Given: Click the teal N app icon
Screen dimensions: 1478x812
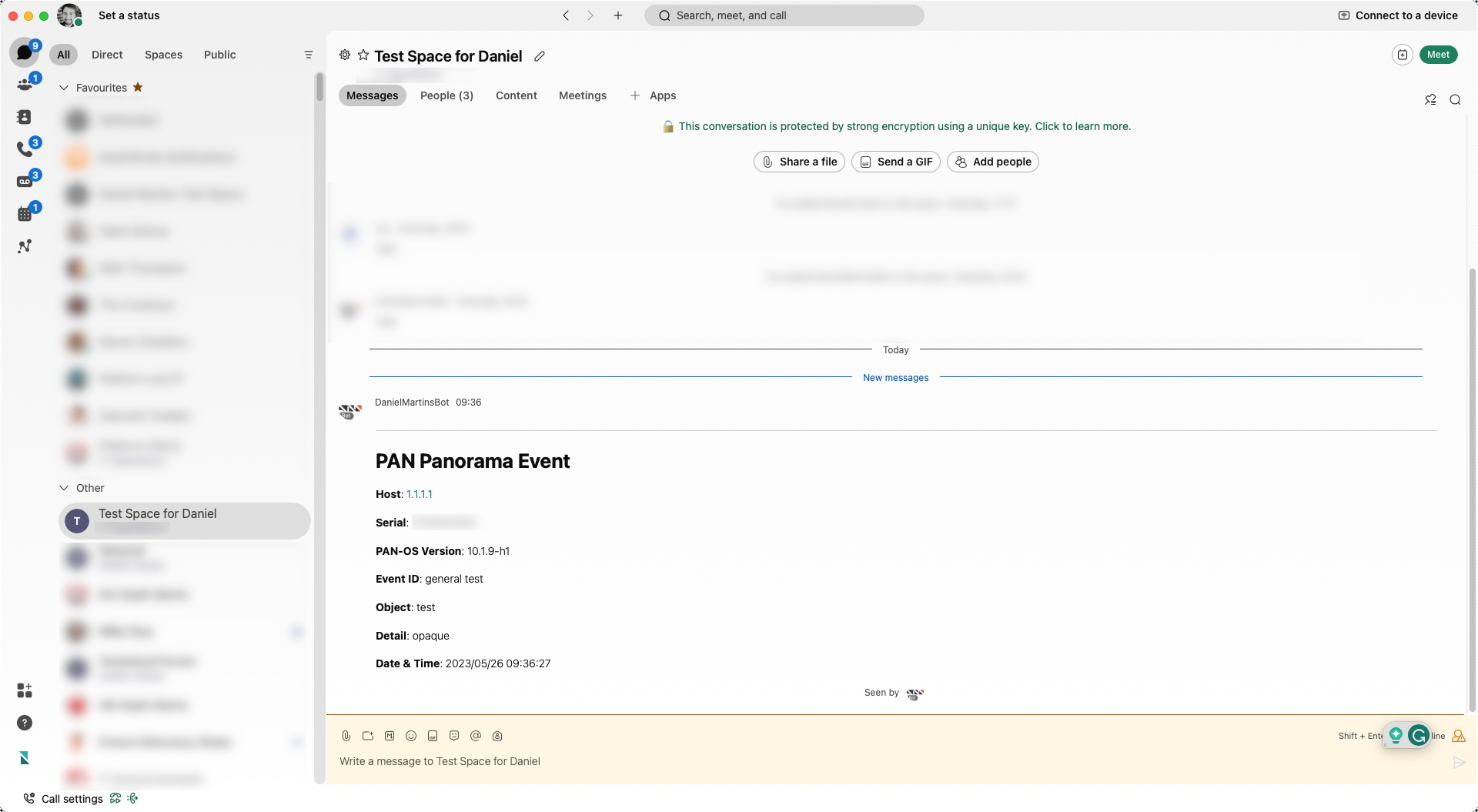Looking at the screenshot, I should point(25,758).
